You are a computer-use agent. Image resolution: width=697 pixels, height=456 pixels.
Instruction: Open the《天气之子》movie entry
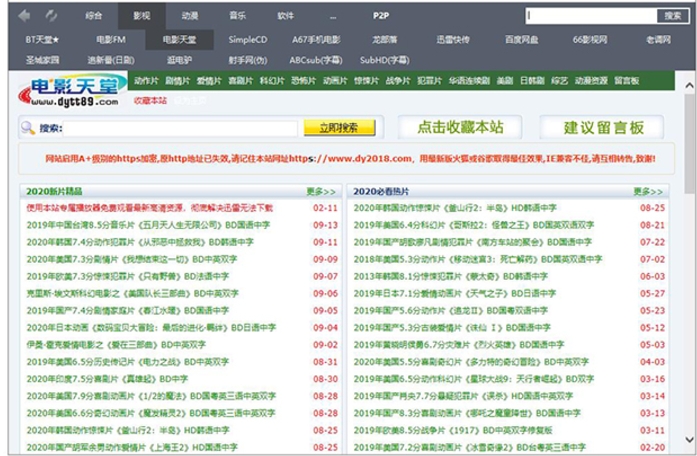[x=455, y=293]
